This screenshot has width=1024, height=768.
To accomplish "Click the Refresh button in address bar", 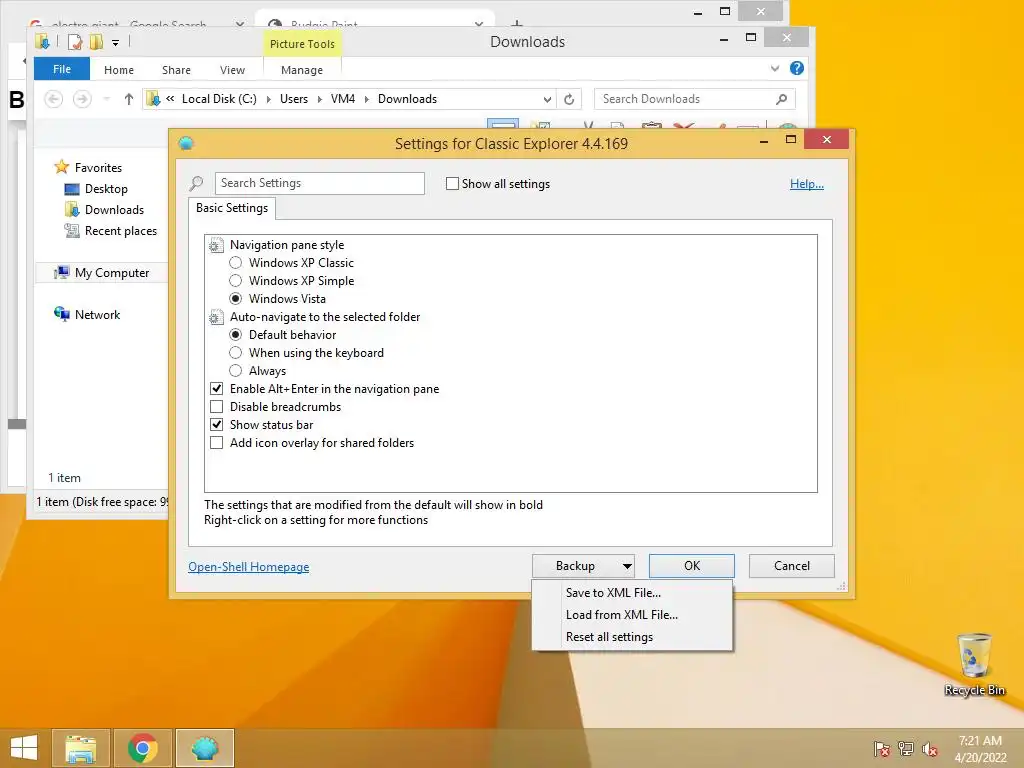I will point(569,99).
